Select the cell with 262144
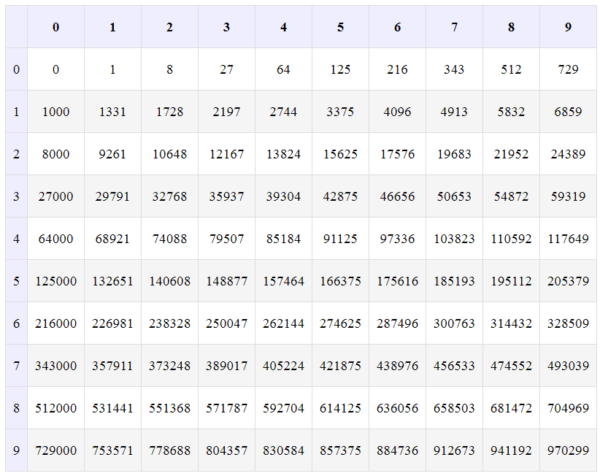600x476 pixels. point(283,324)
